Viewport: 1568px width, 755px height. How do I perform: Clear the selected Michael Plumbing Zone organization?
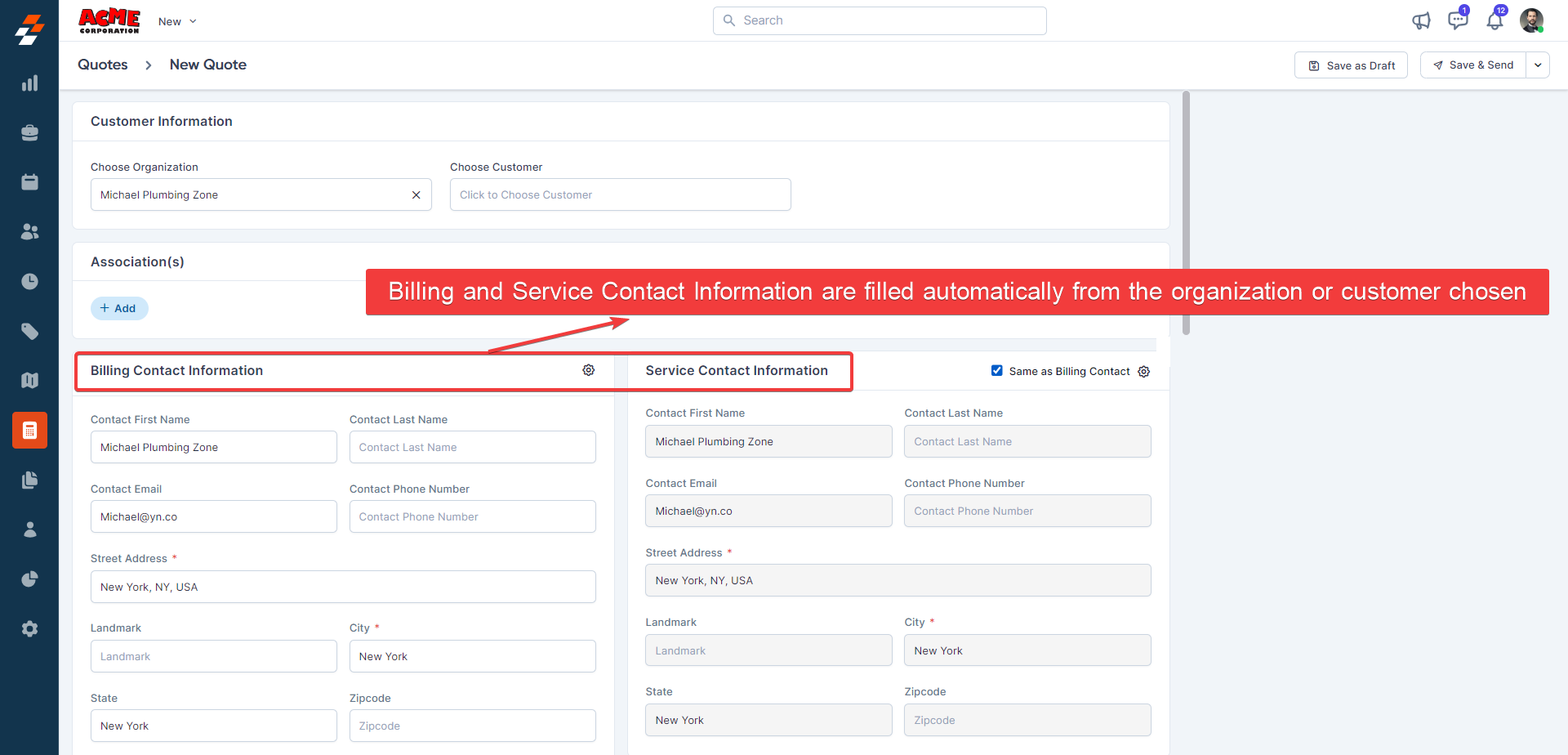pyautogui.click(x=416, y=195)
